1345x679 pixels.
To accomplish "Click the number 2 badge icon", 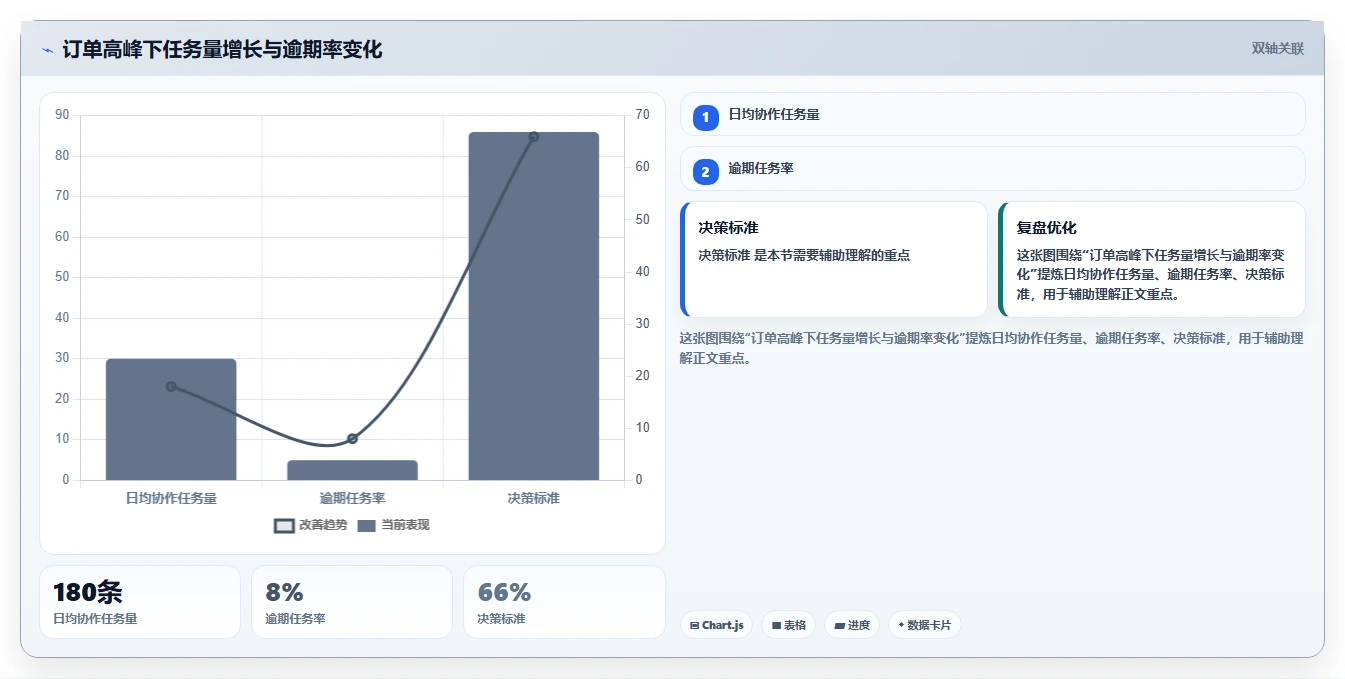I will click(705, 172).
